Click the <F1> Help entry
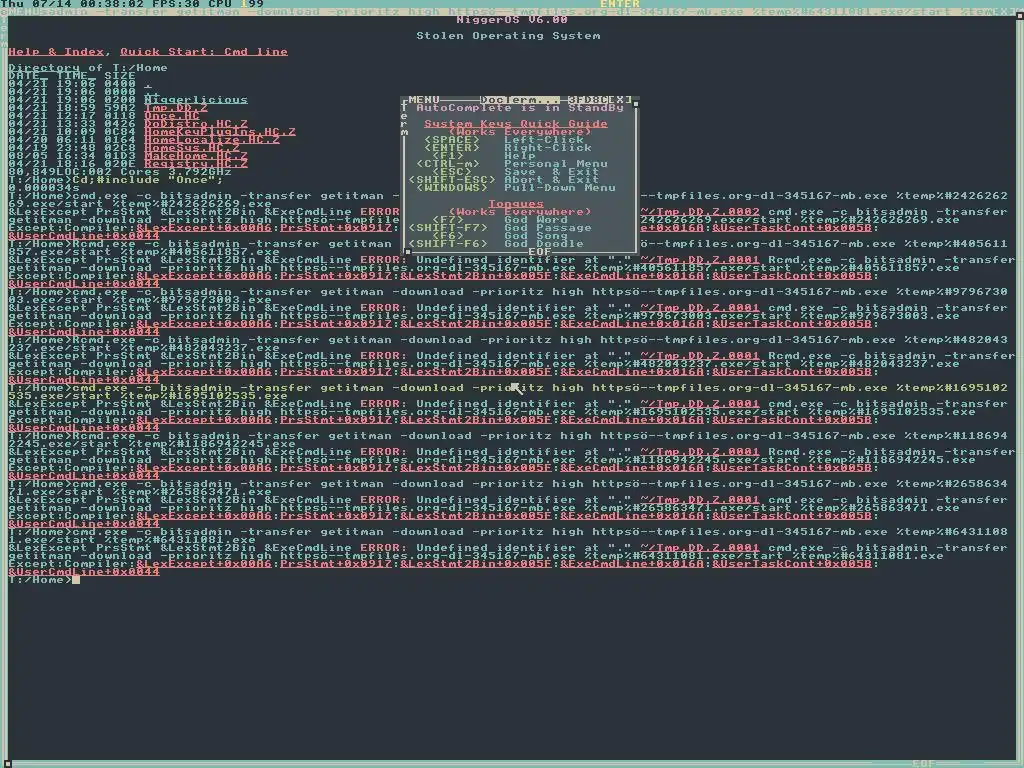Viewport: 1024px width, 768px height. tap(484, 155)
